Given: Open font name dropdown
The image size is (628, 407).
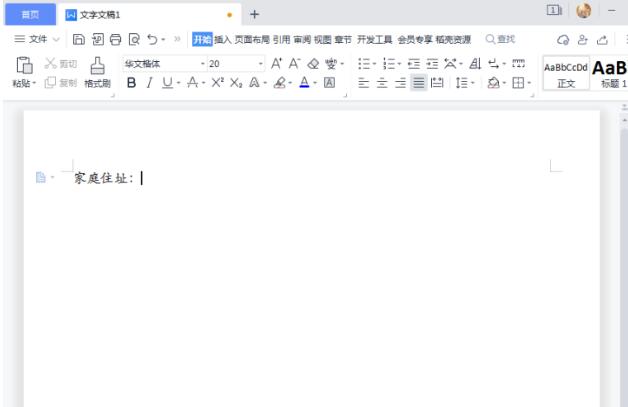Looking at the screenshot, I should coord(202,64).
